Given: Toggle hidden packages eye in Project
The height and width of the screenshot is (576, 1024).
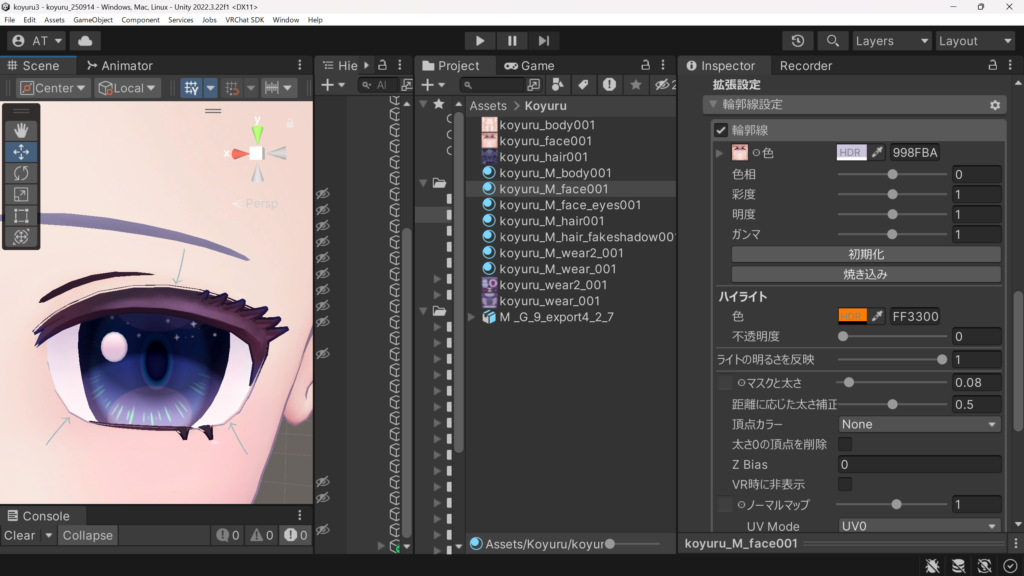Looking at the screenshot, I should (665, 84).
